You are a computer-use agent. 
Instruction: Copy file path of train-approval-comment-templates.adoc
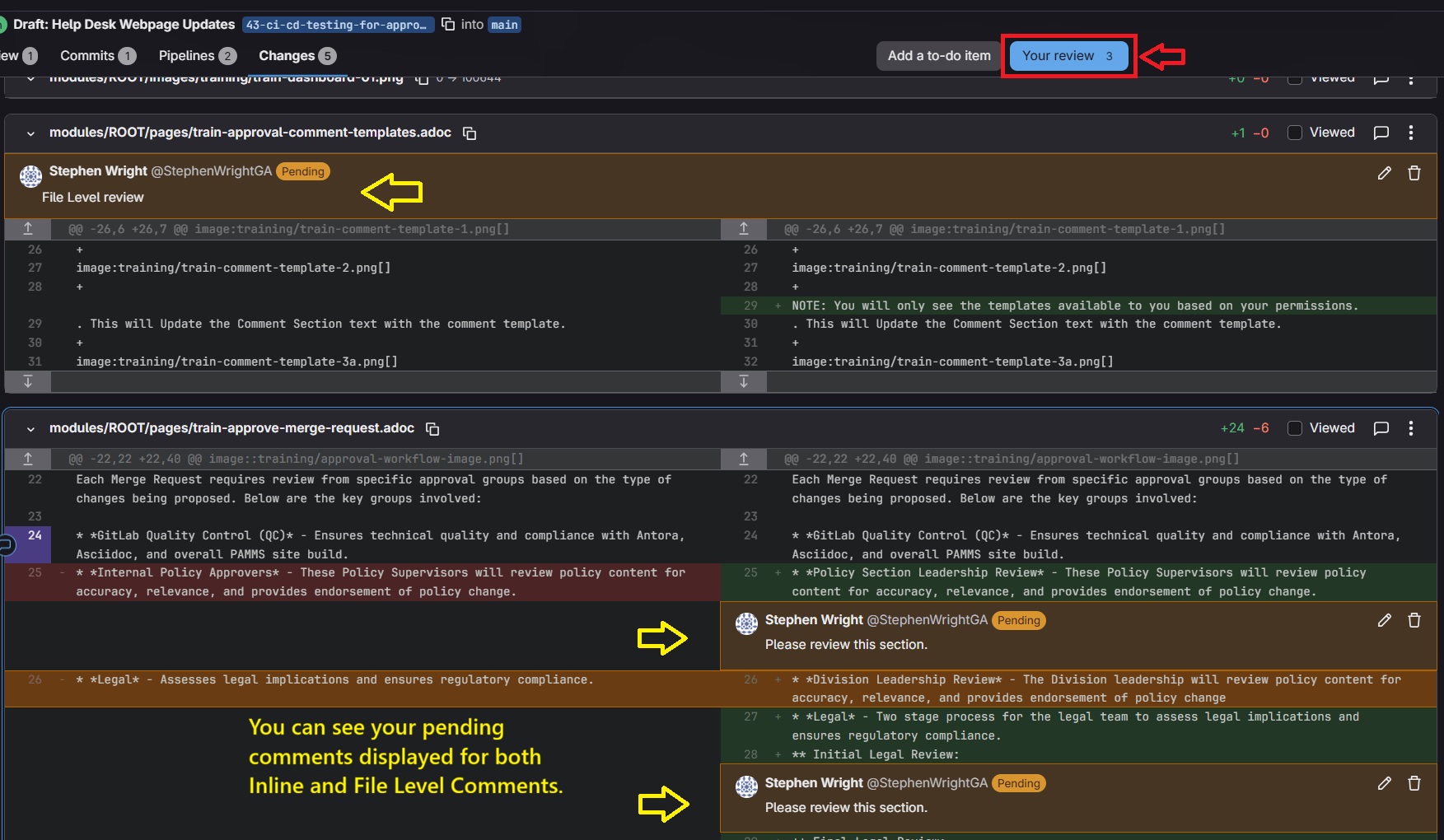tap(470, 133)
